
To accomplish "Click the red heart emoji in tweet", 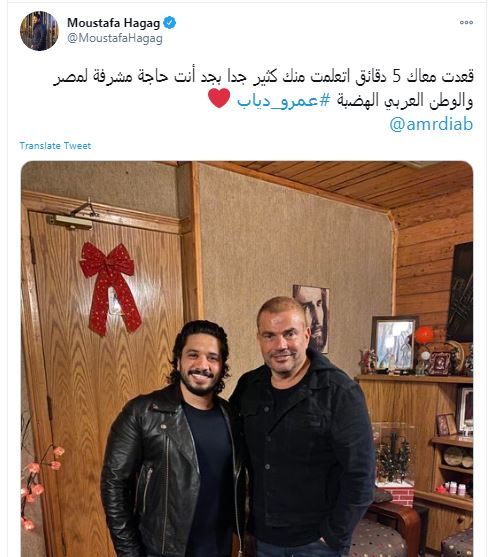I will click(x=219, y=98).
